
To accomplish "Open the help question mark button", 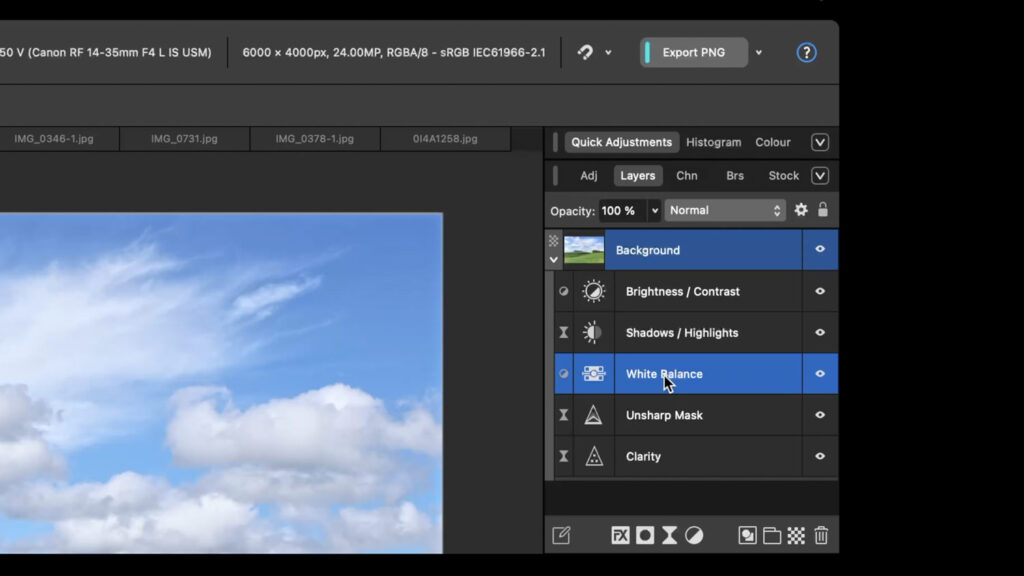I will coord(806,52).
